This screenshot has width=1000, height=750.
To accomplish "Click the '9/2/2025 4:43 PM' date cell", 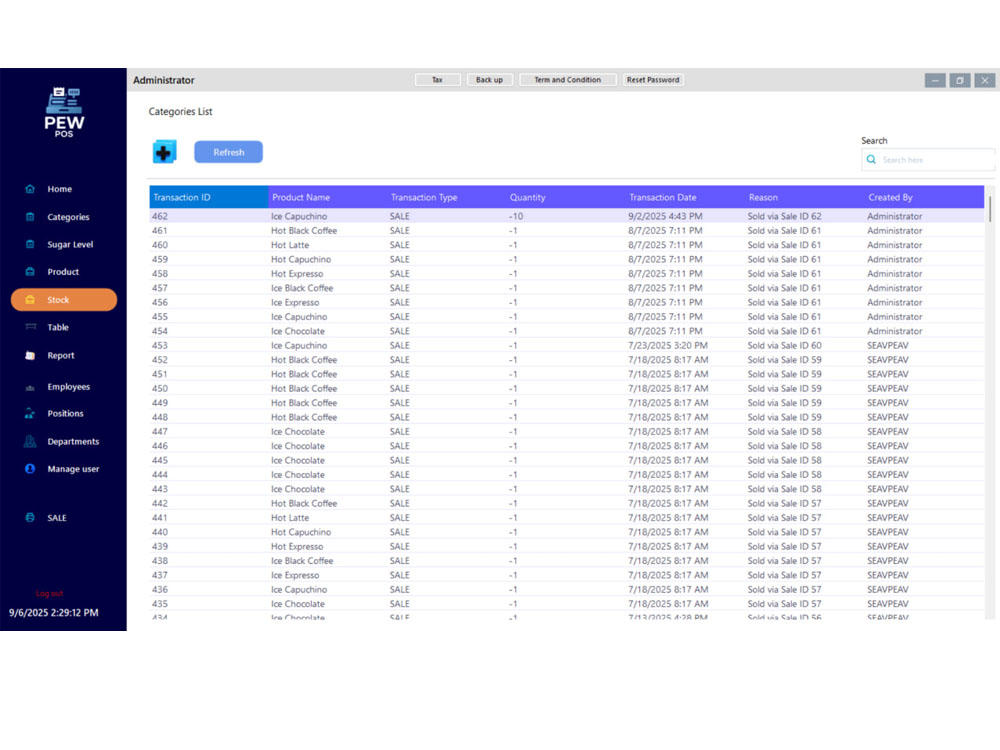I will (x=685, y=216).
